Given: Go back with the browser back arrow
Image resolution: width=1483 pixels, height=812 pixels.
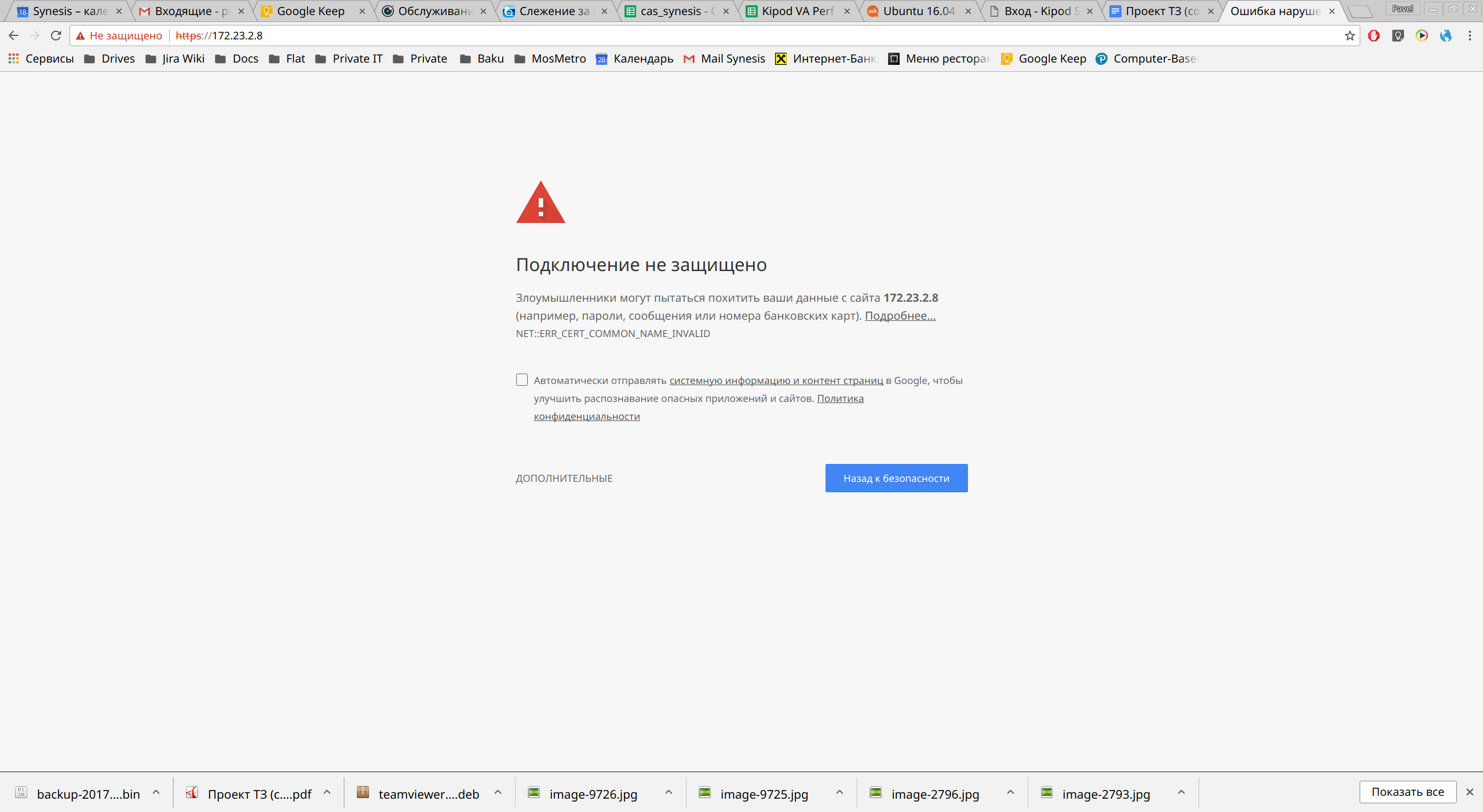Looking at the screenshot, I should (x=13, y=35).
